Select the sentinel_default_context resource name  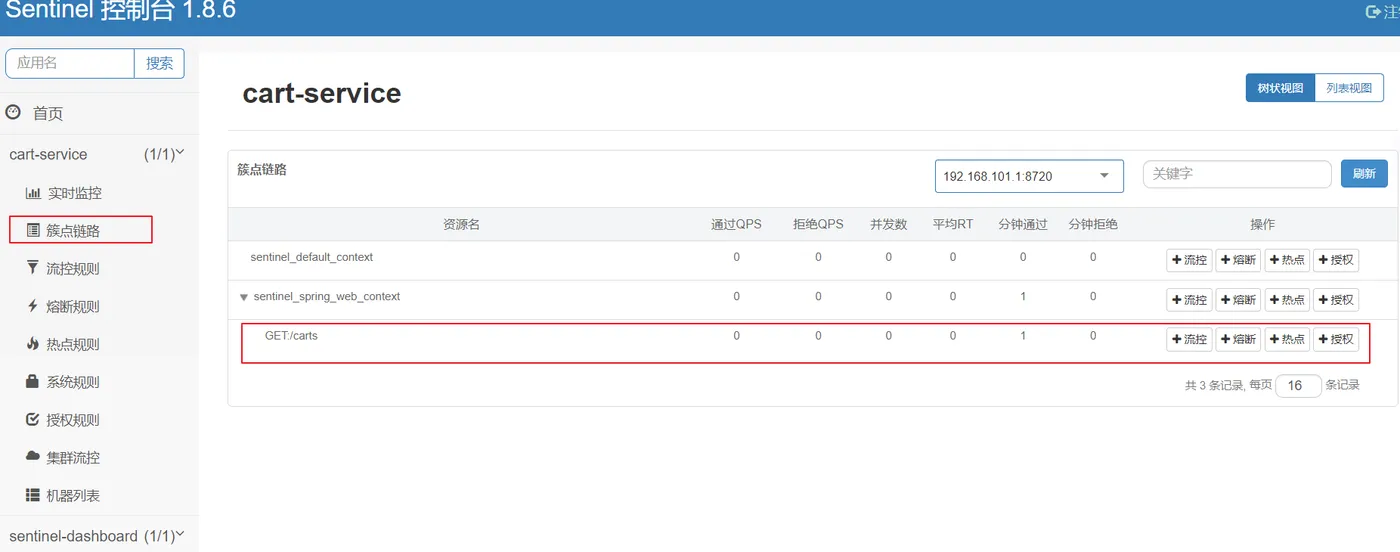tap(312, 257)
